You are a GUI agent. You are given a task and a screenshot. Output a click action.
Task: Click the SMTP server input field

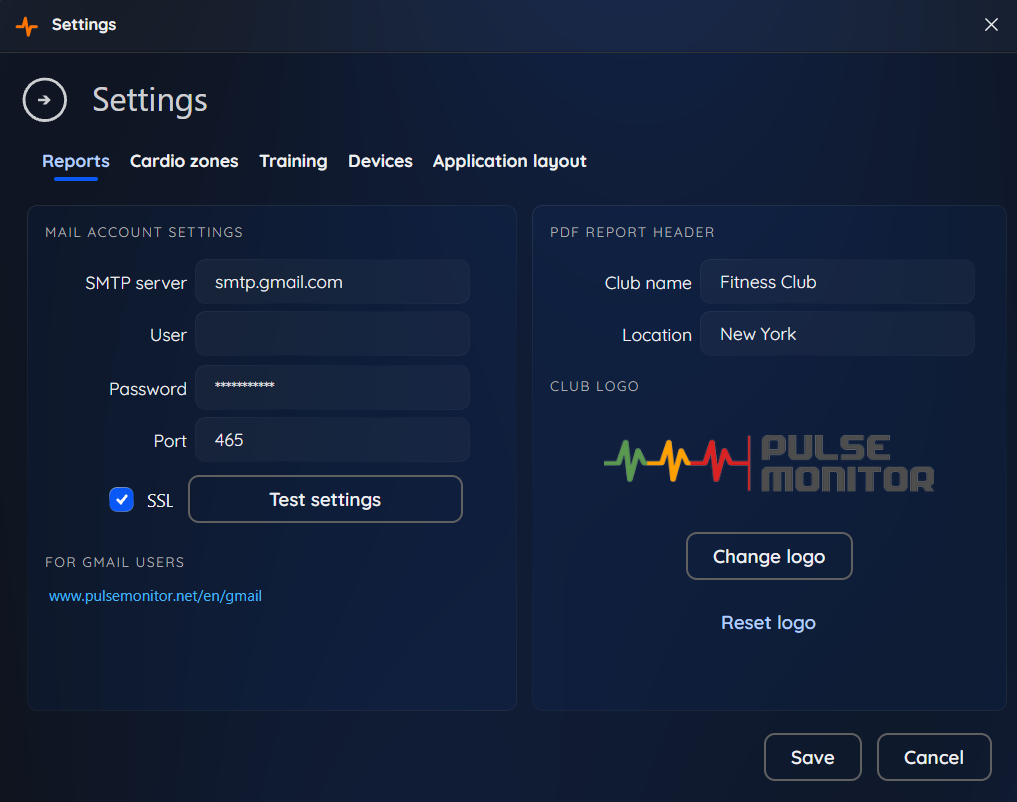tap(332, 282)
